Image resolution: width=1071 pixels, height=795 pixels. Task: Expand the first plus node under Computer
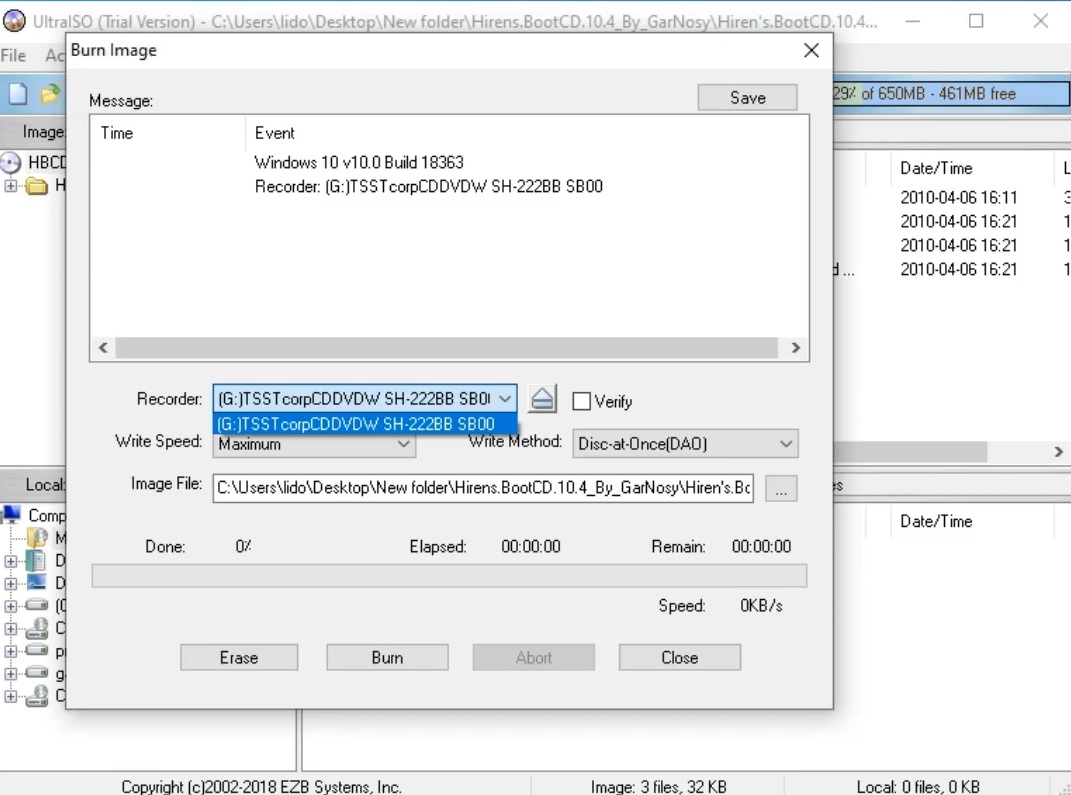[x=10, y=561]
